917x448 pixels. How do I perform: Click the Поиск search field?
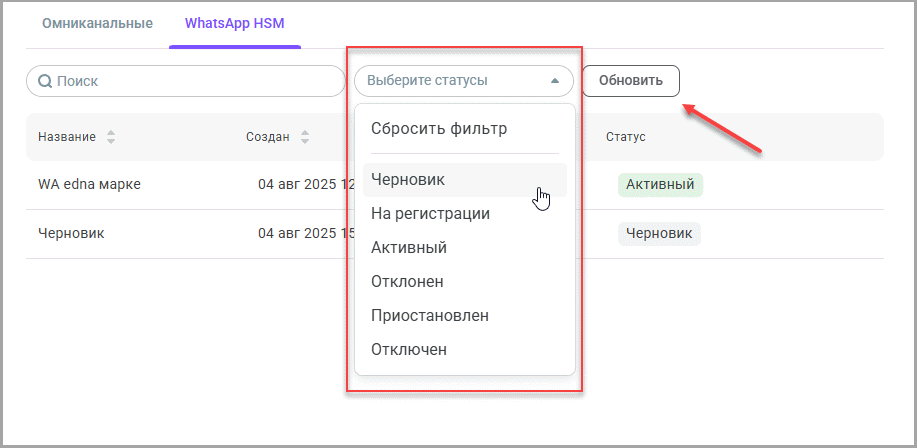point(185,81)
